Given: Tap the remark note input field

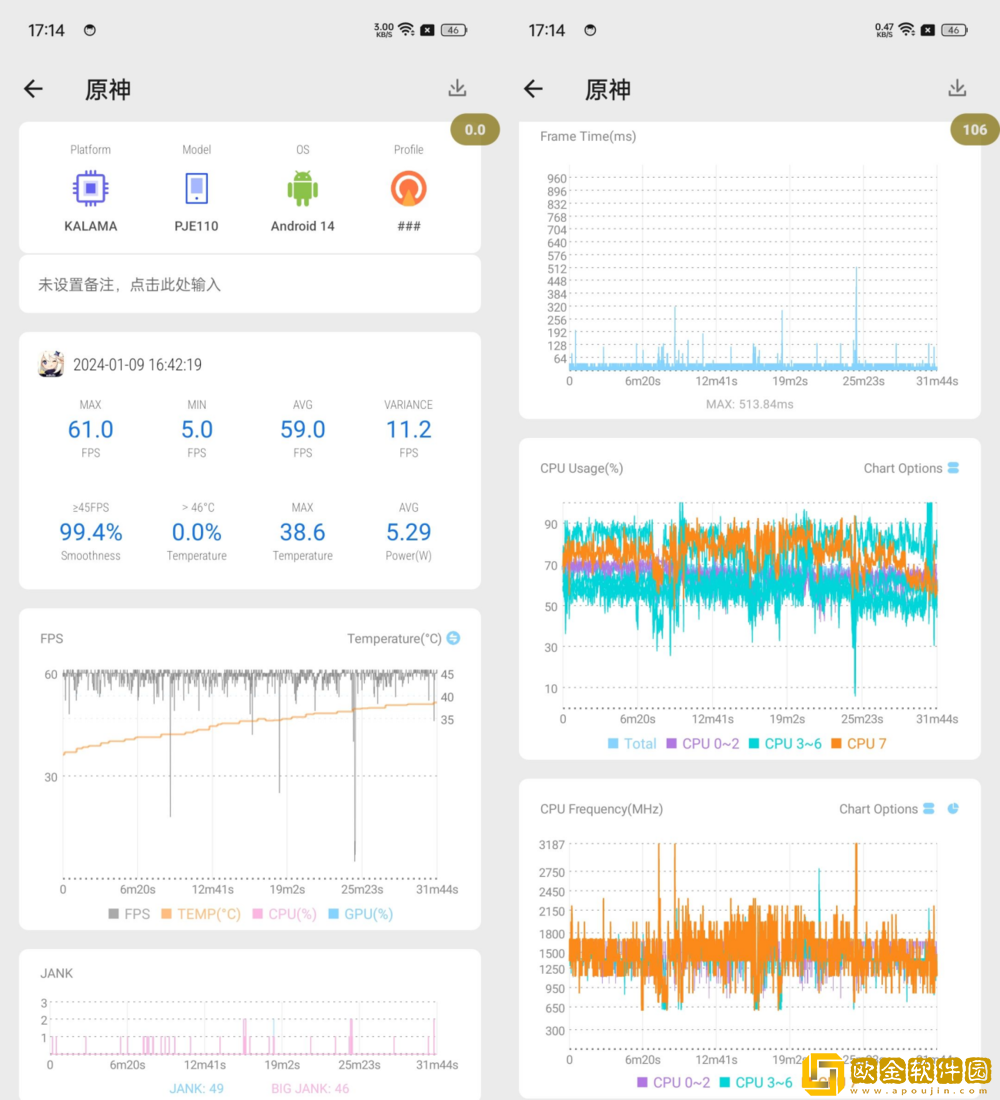Looking at the screenshot, I should click(250, 285).
